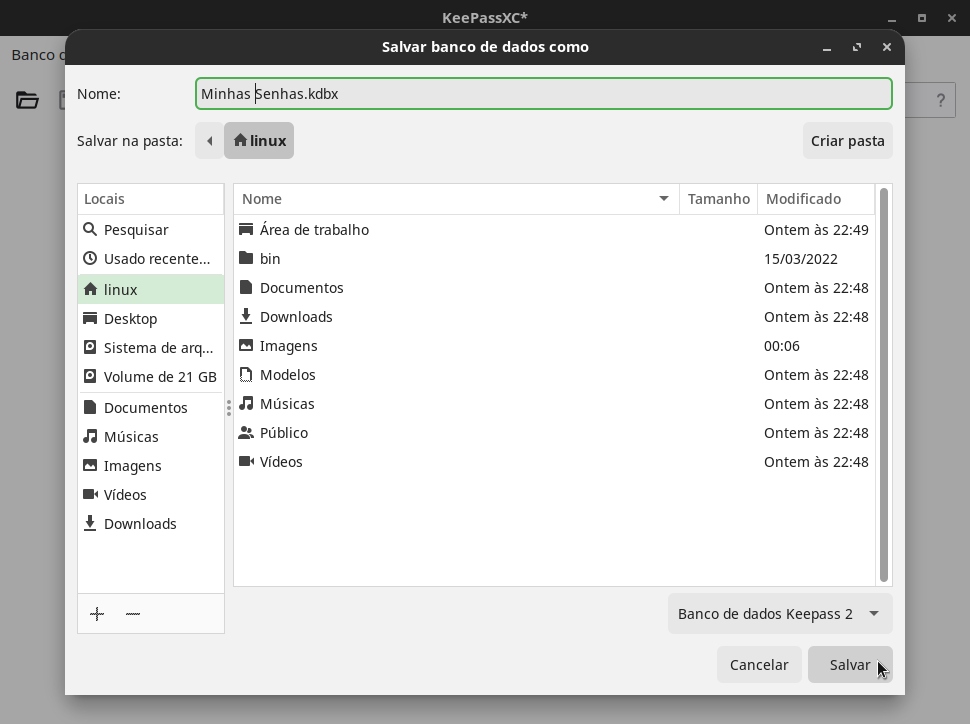Select the bin folder row

tap(554, 259)
